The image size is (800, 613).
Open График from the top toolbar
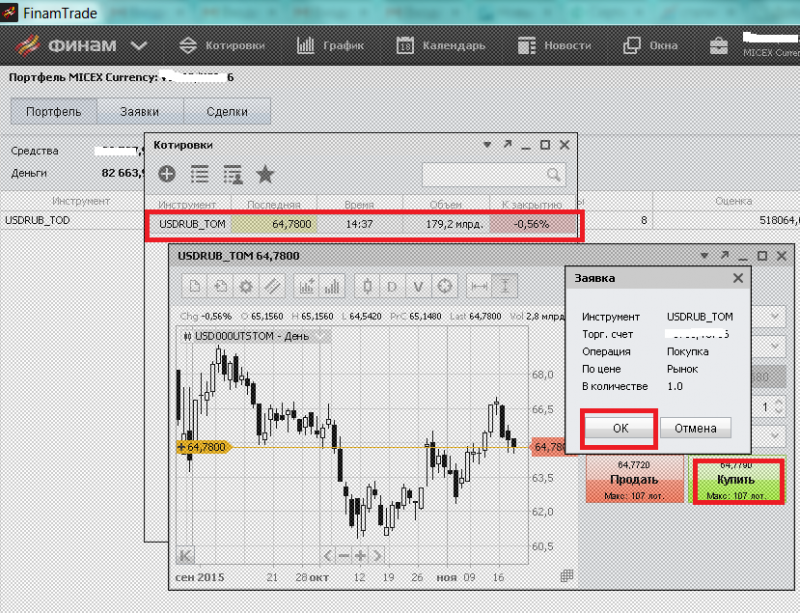[330, 45]
